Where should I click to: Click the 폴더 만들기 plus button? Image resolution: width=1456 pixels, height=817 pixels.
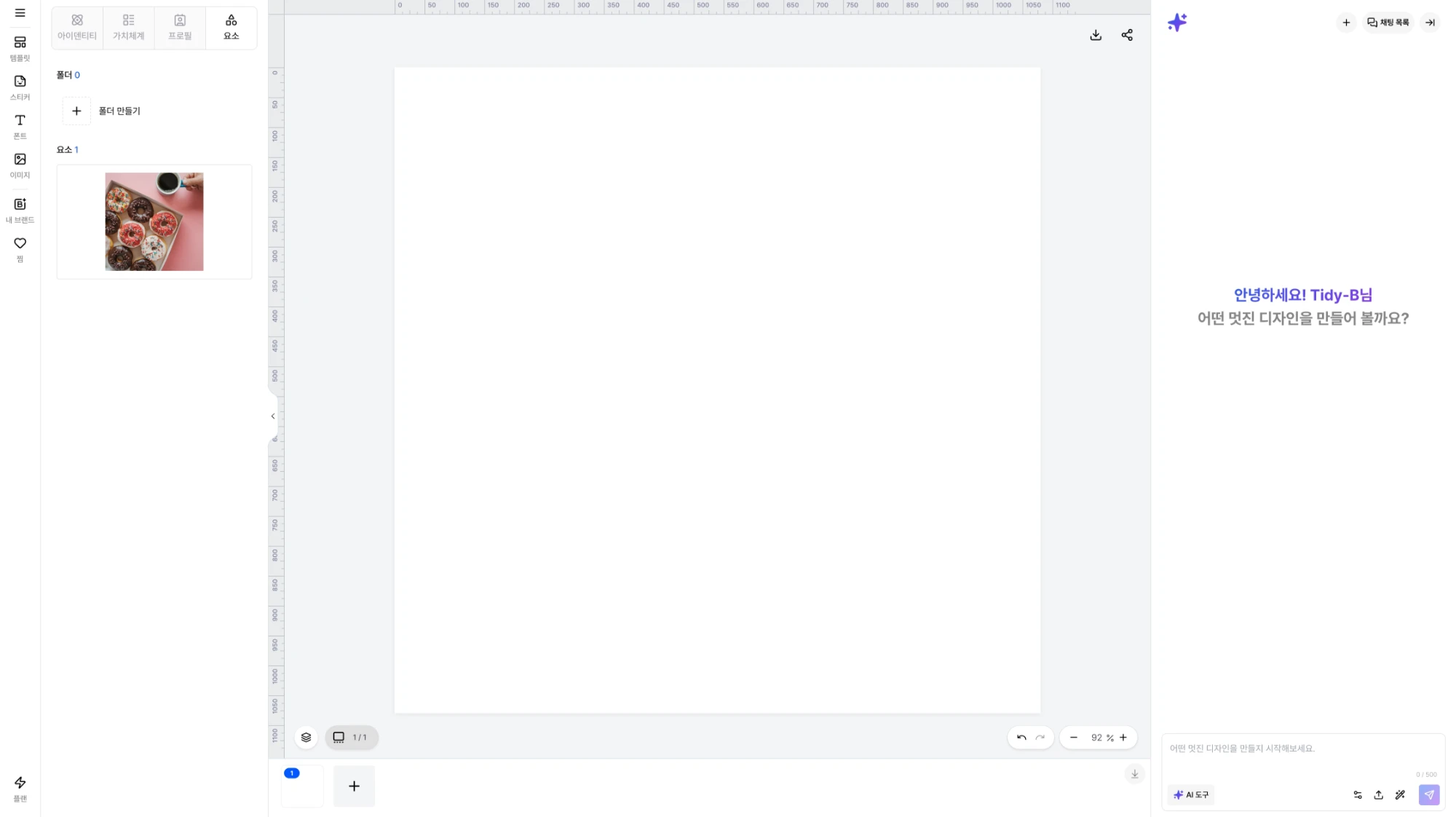[x=76, y=111]
